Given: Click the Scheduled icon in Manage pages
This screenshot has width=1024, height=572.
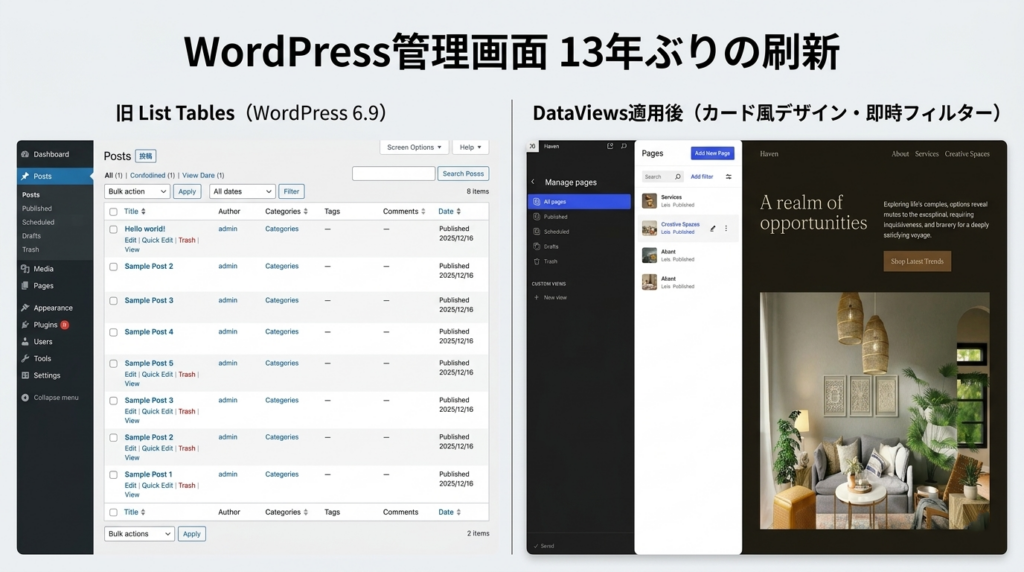Looking at the screenshot, I should point(537,232).
